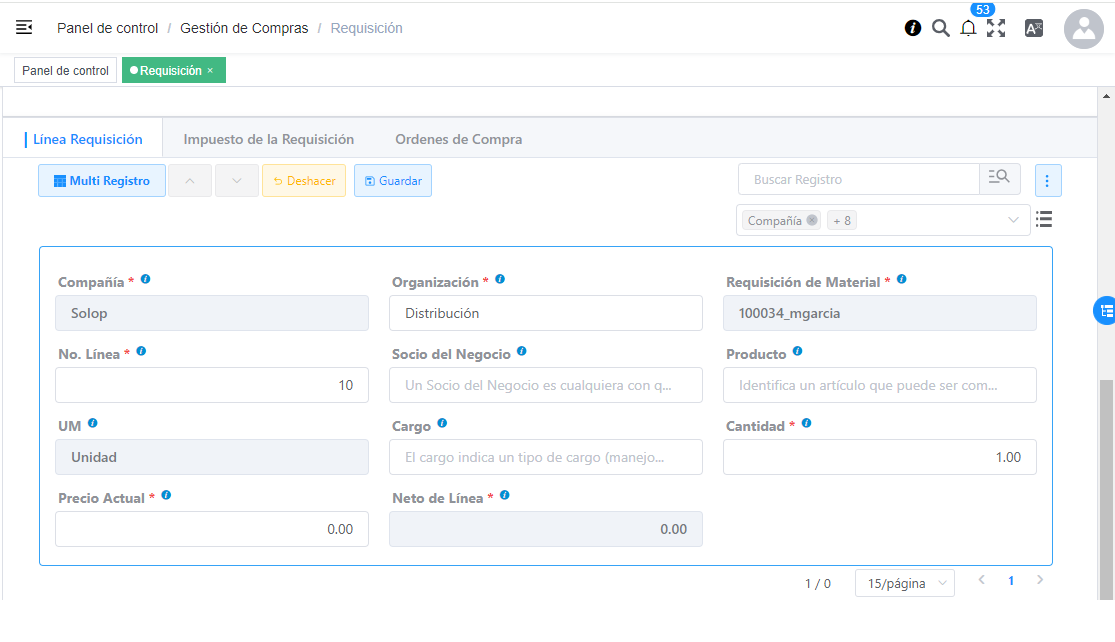The height and width of the screenshot is (642, 1115).
Task: Click the advanced search icon in Buscar Registro
Action: tap(999, 179)
